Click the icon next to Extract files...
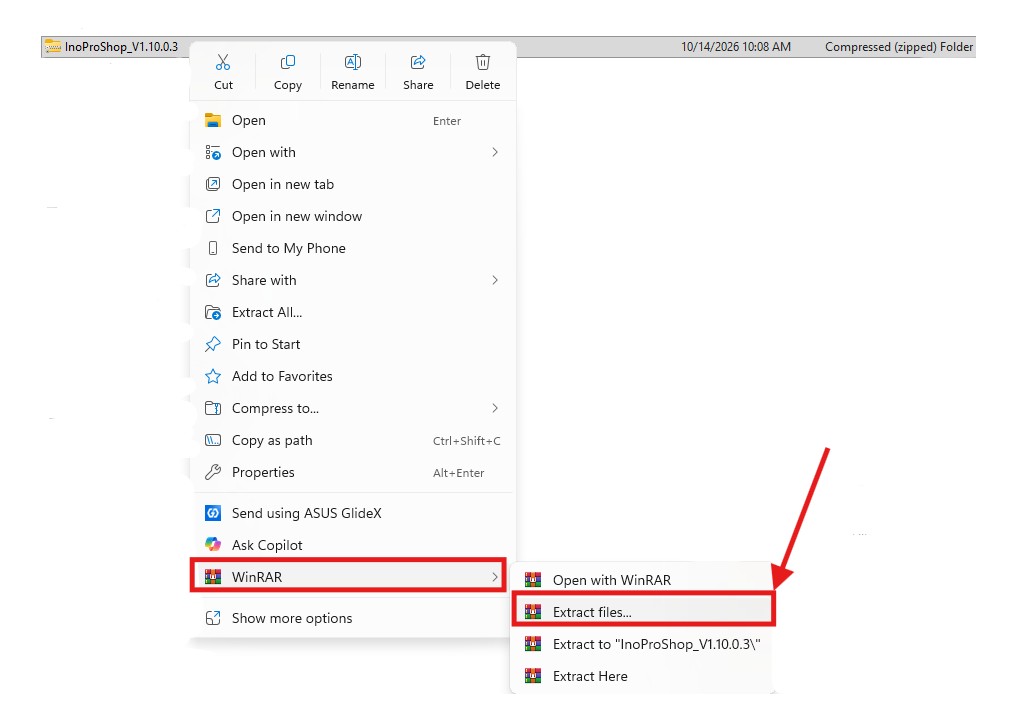 tap(533, 611)
